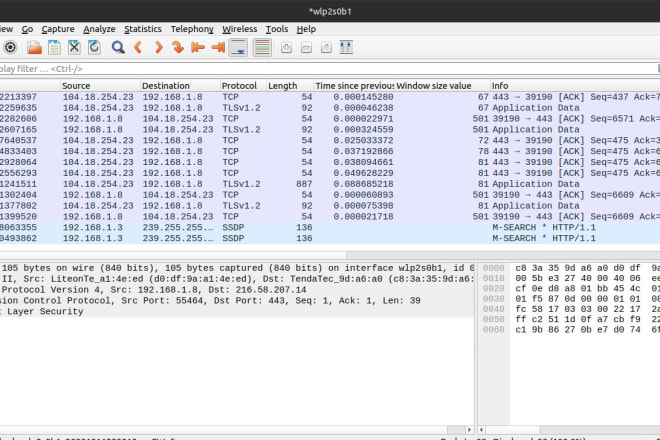Viewport: 660px width, 440px height.
Task: Select SSDP packet row ending 0493862
Action: tap(330, 239)
